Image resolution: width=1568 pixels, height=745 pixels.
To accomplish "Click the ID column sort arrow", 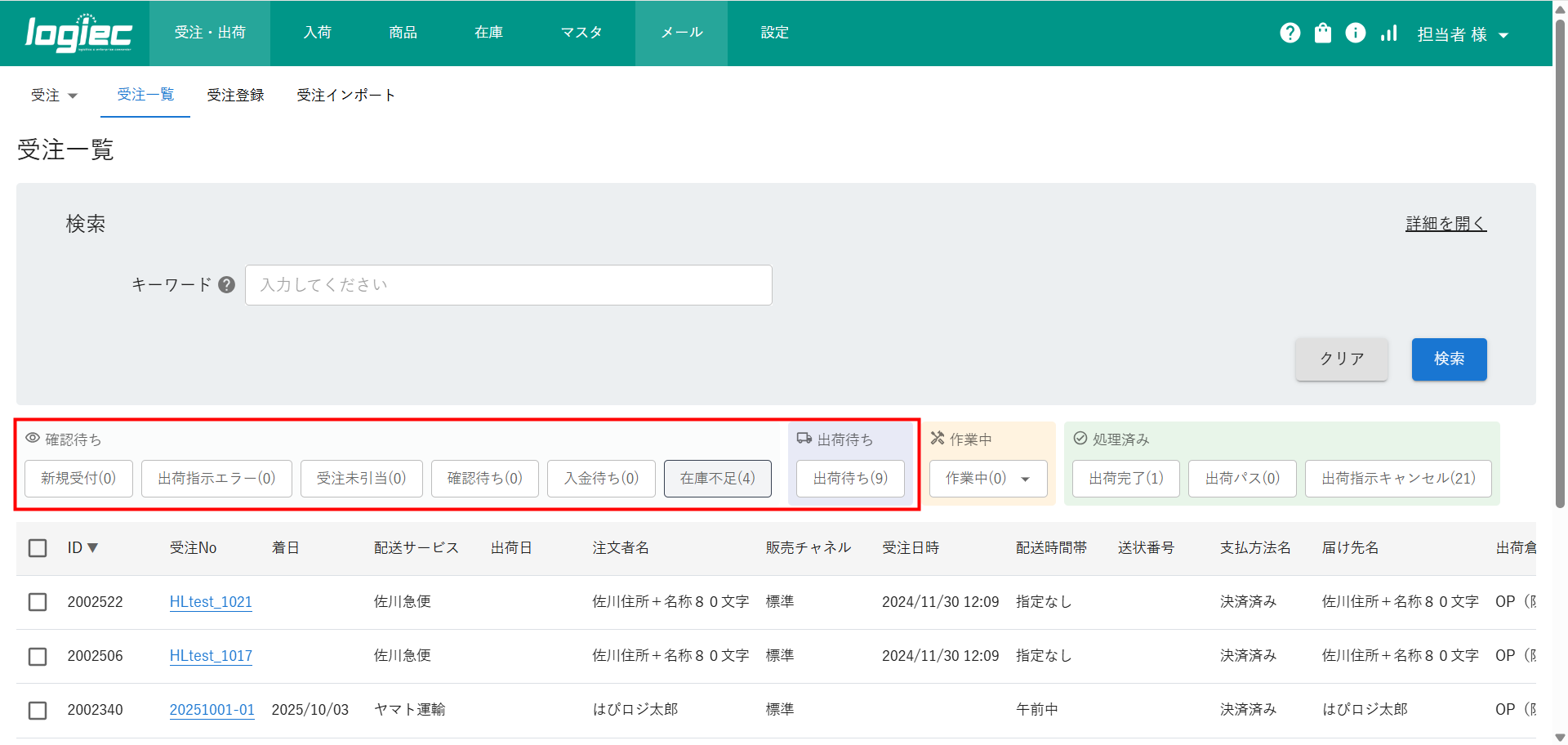I will 92,548.
